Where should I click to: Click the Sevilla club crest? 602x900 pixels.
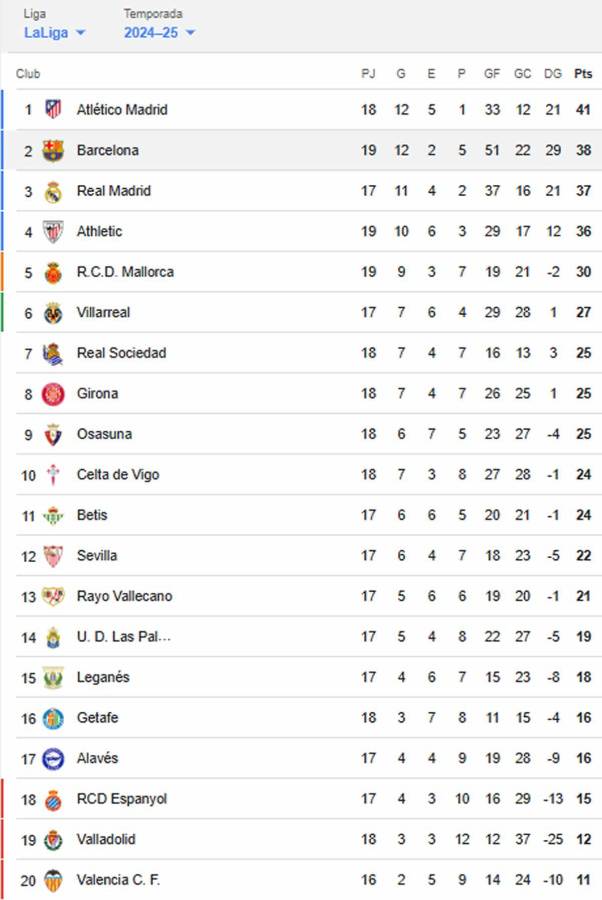tap(55, 555)
